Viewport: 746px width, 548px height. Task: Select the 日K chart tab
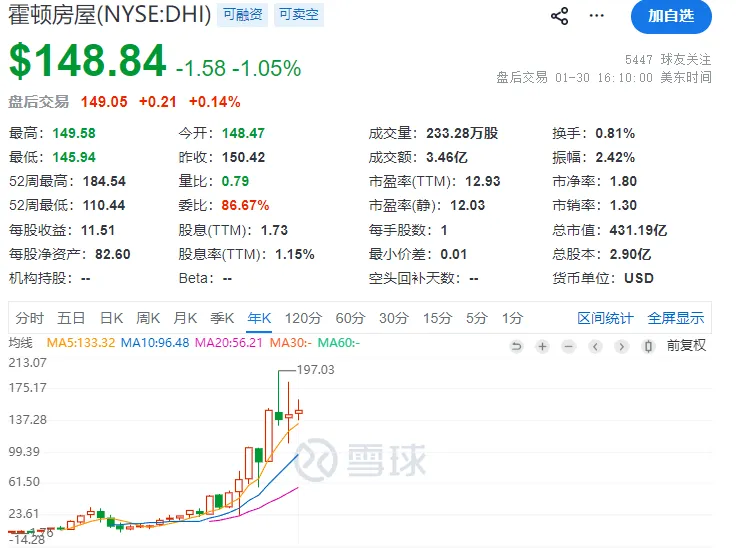click(x=111, y=318)
